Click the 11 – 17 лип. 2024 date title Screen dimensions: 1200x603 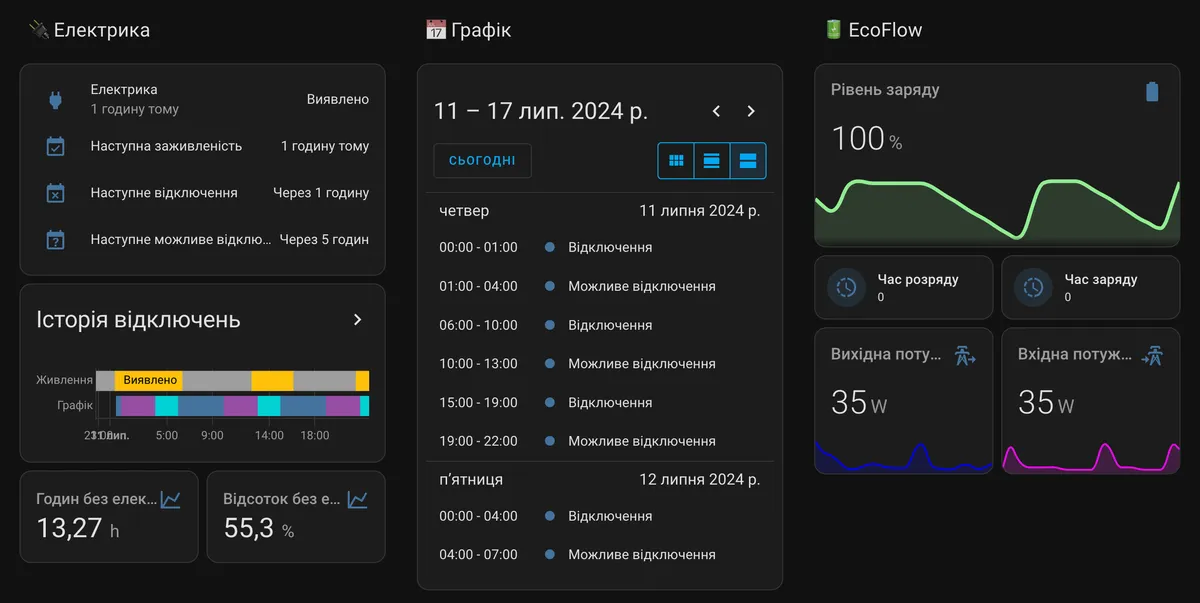coord(541,111)
